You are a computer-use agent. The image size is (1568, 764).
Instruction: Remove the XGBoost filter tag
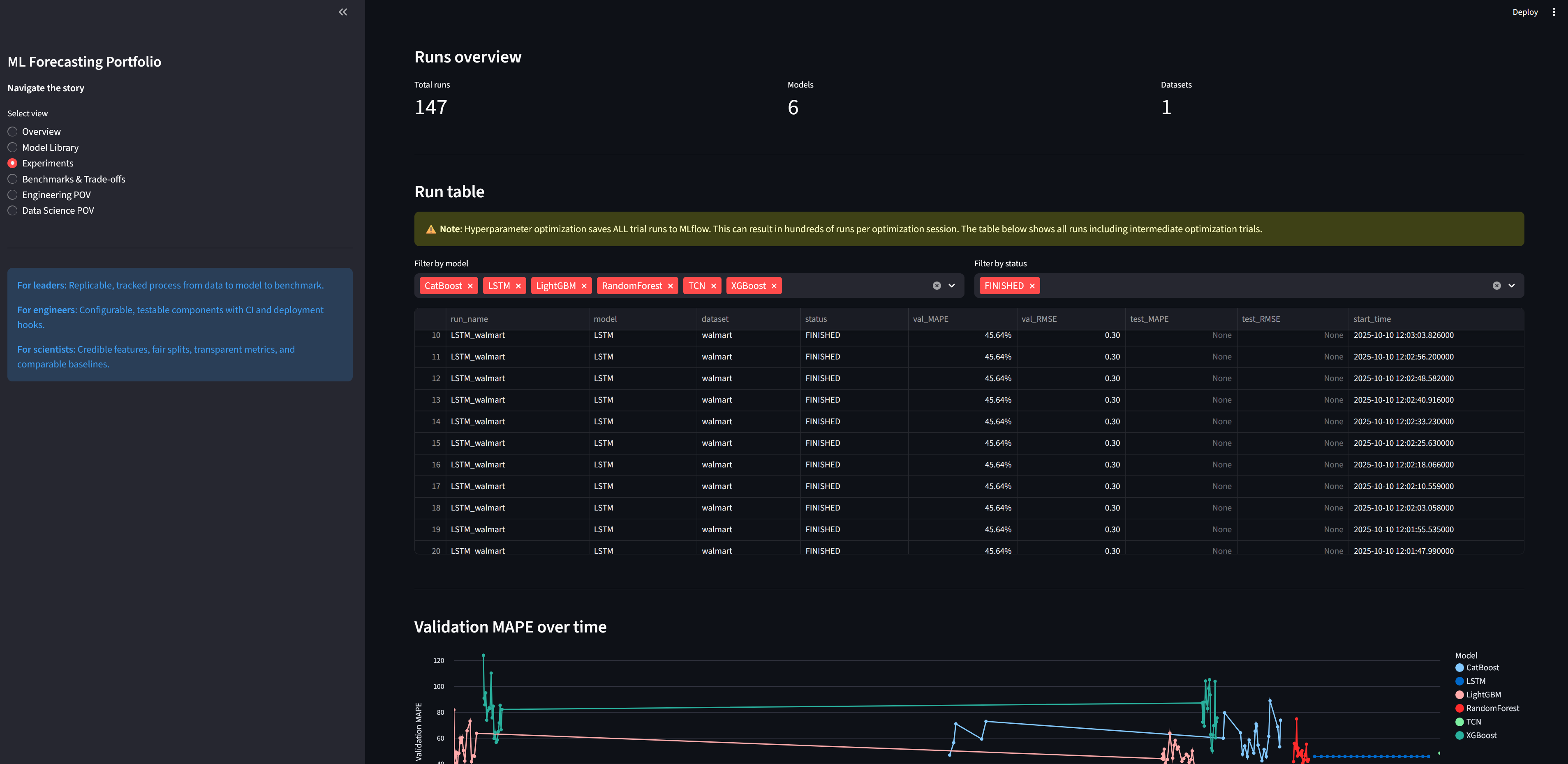774,286
